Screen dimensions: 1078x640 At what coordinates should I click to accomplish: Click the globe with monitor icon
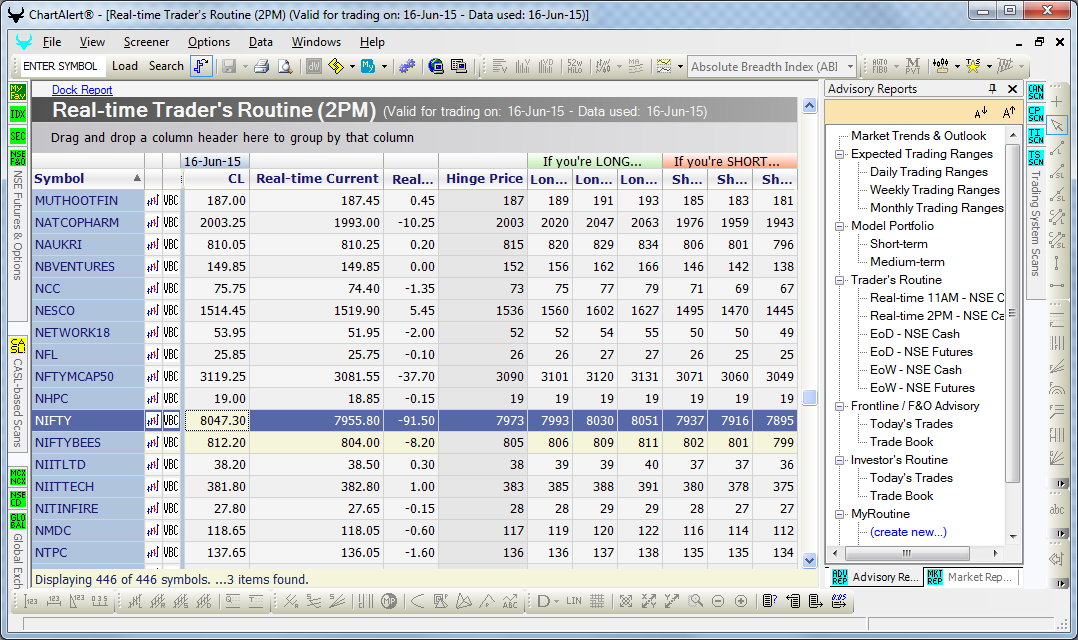[435, 67]
